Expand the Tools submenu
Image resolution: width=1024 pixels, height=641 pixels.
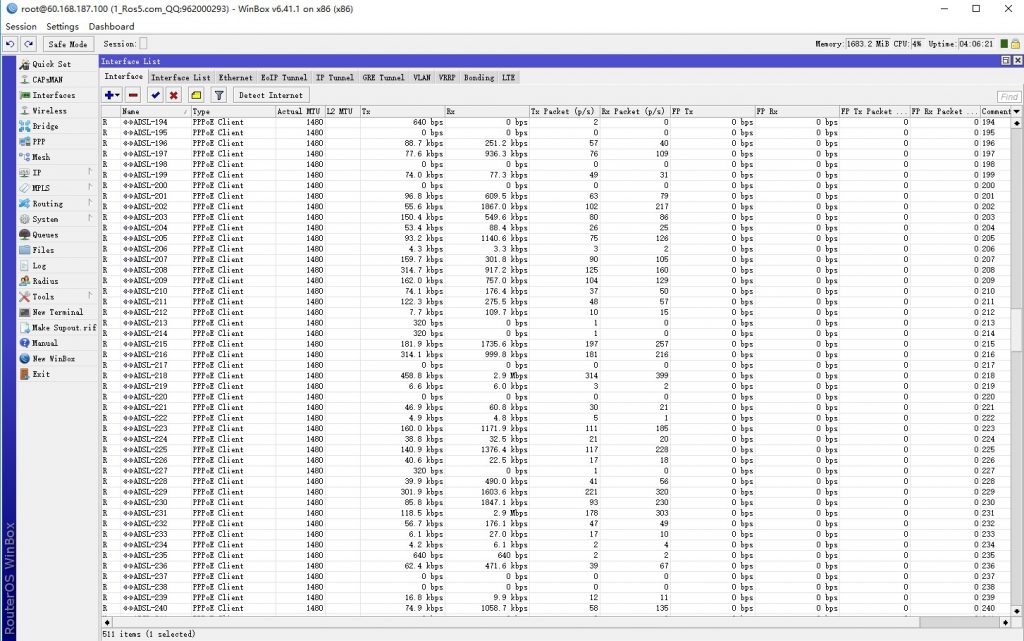click(x=43, y=297)
